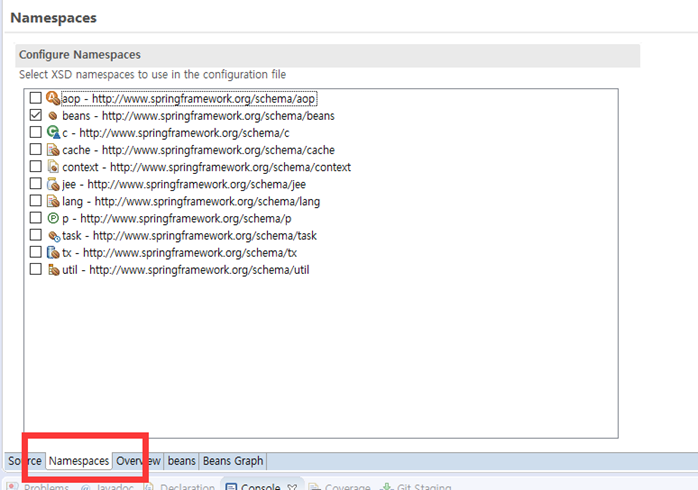Enable the p namespace checkbox

click(x=36, y=218)
